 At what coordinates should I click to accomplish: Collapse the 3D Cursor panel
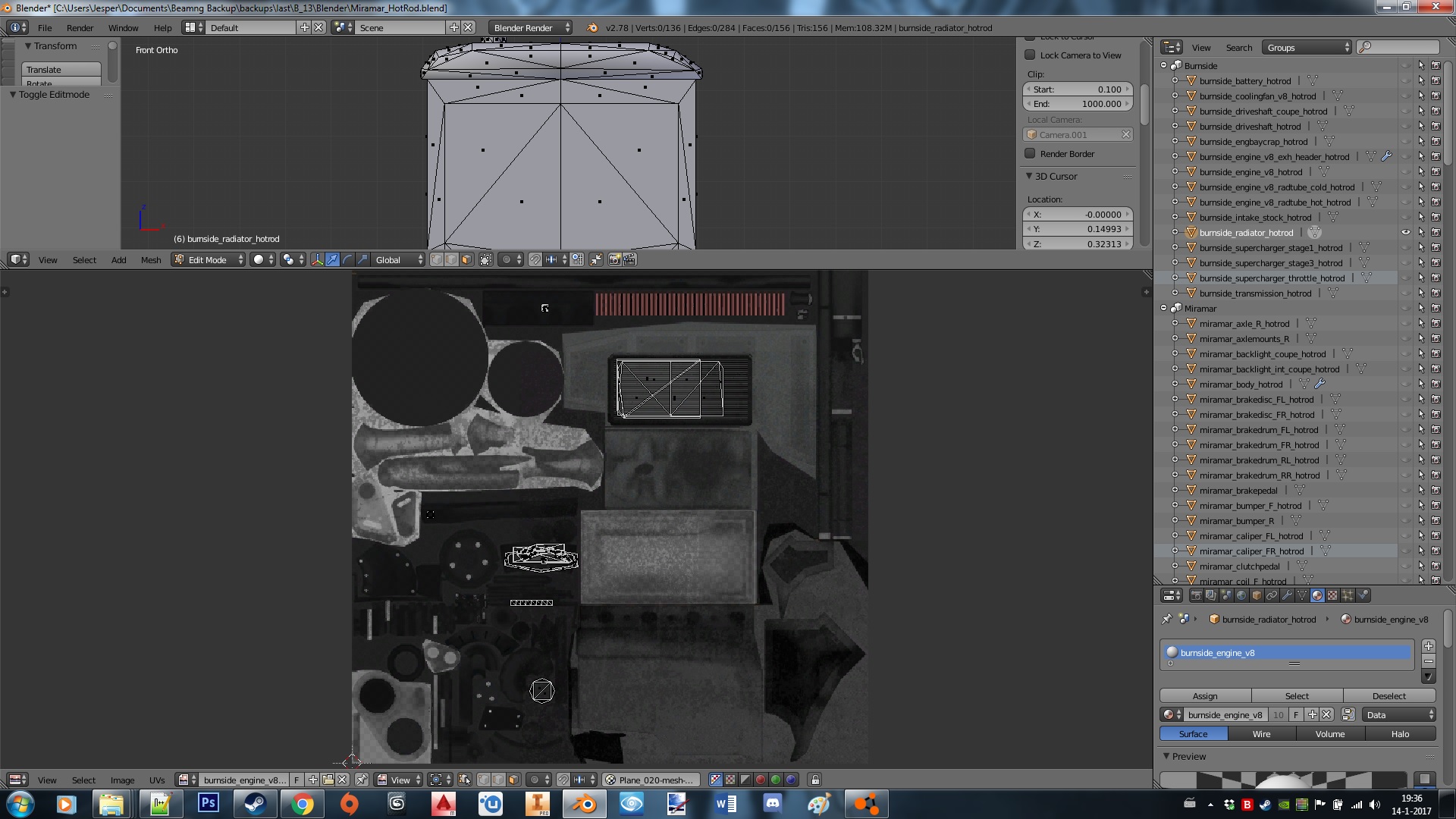[x=1029, y=176]
